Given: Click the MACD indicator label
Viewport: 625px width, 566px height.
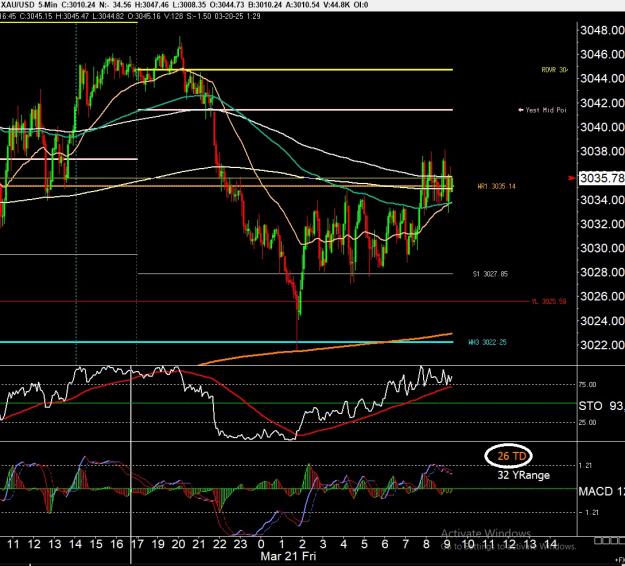Looking at the screenshot, I should click(596, 491).
